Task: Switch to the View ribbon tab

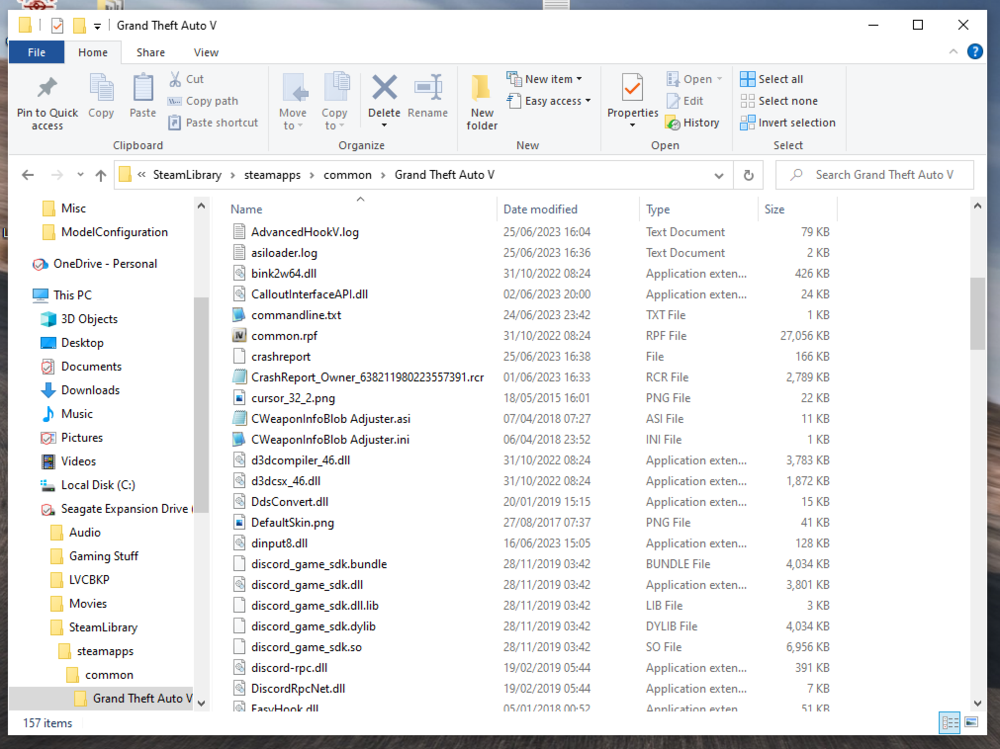Action: tap(206, 52)
